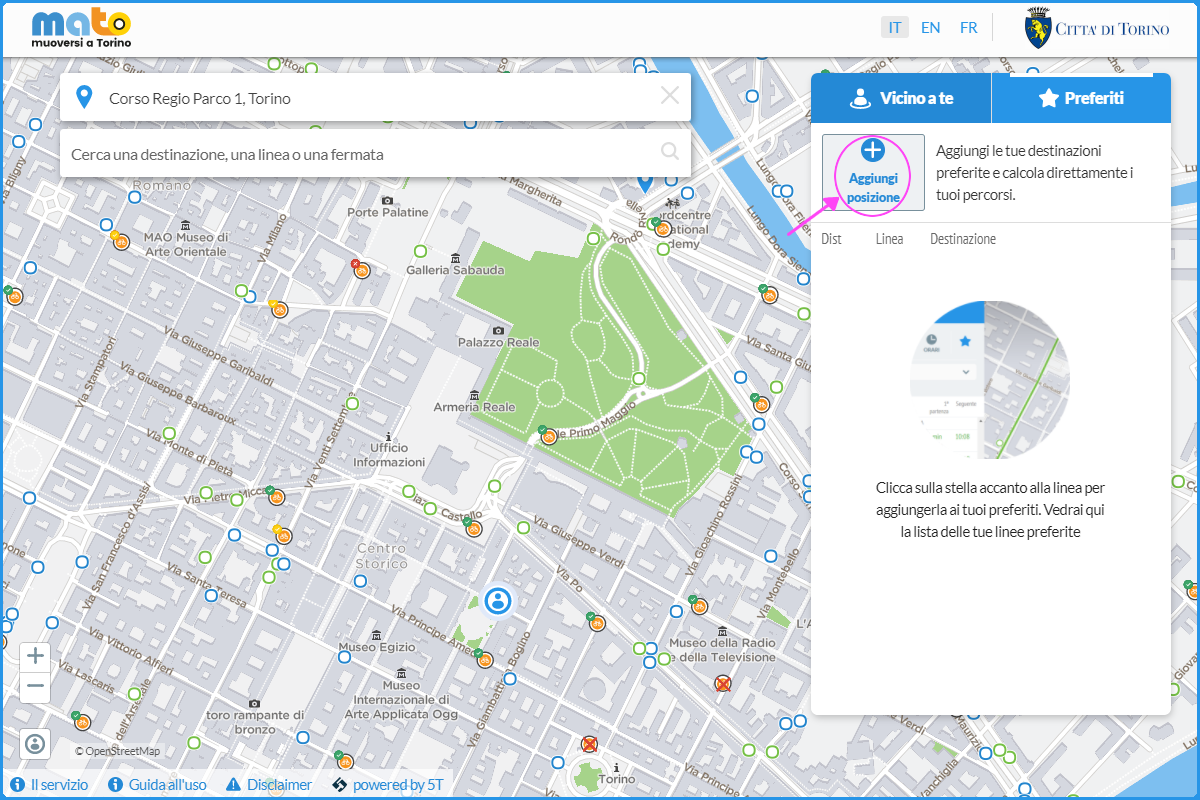Clear the Corso Regio Parco address field
This screenshot has height=800, width=1200.
tap(669, 96)
